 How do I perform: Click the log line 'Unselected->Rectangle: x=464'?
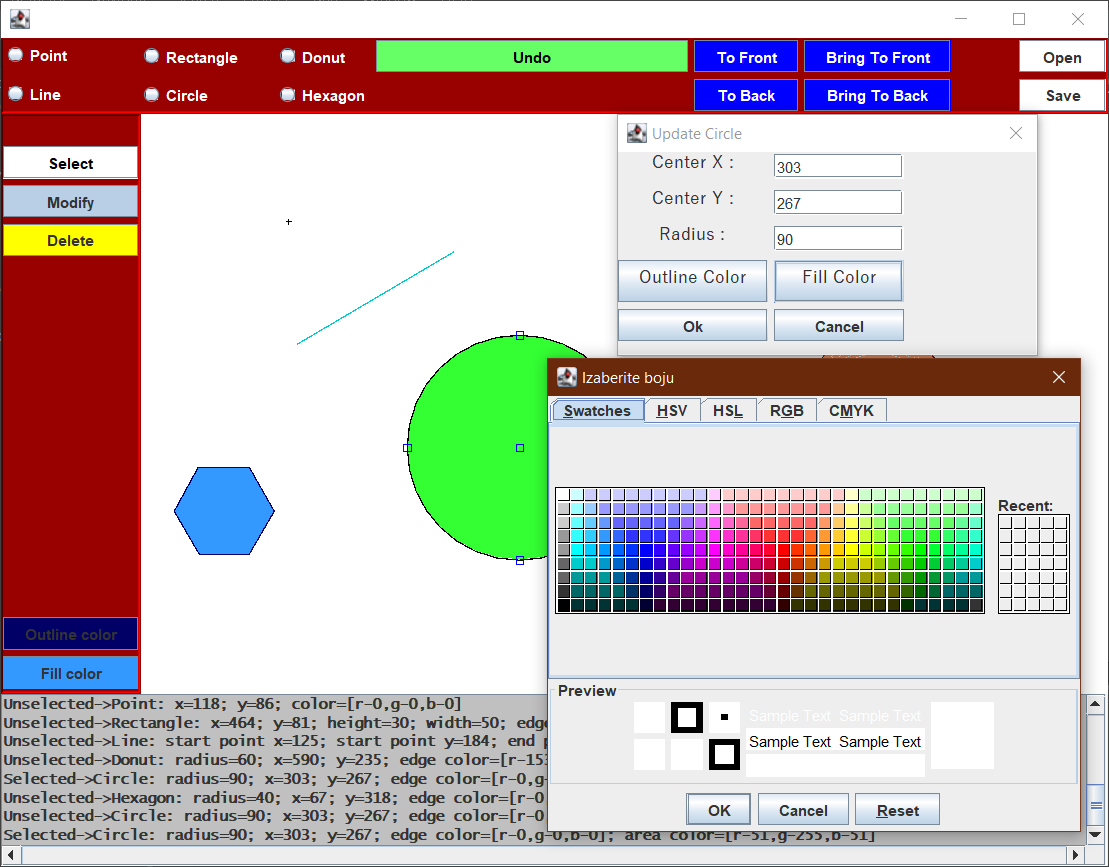(274, 722)
